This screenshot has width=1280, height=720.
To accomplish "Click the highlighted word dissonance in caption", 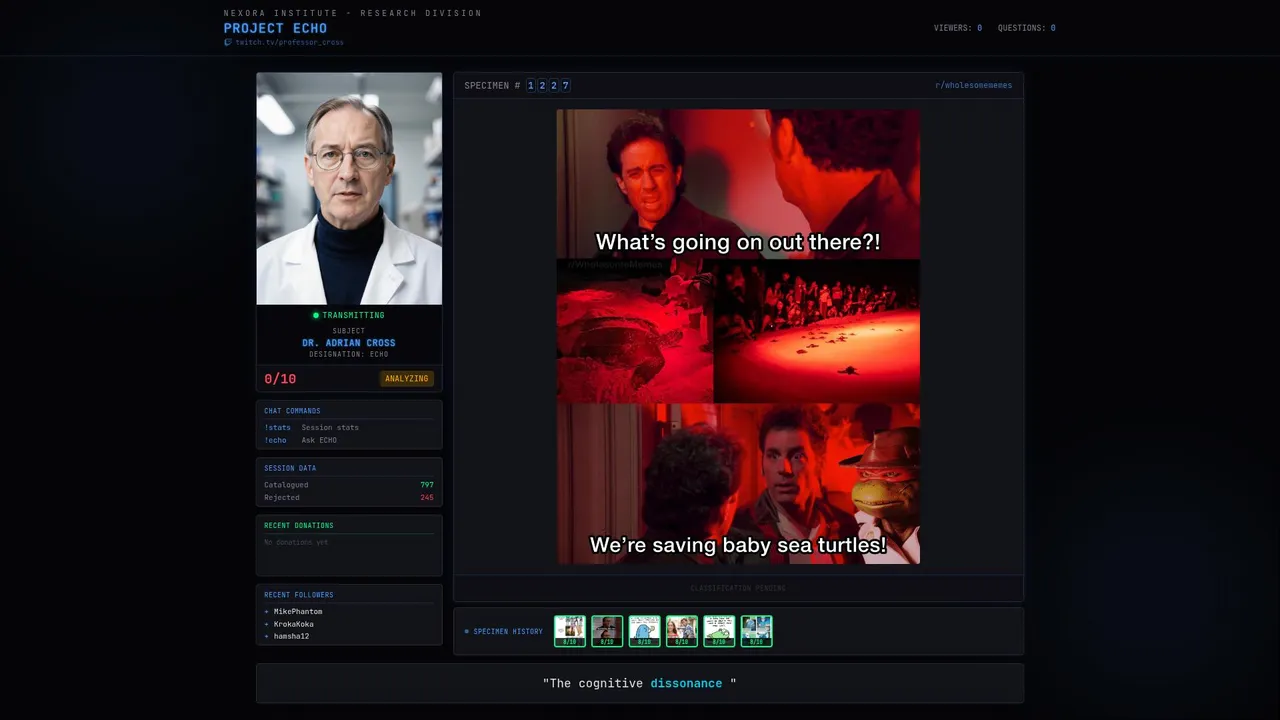I will (x=686, y=683).
